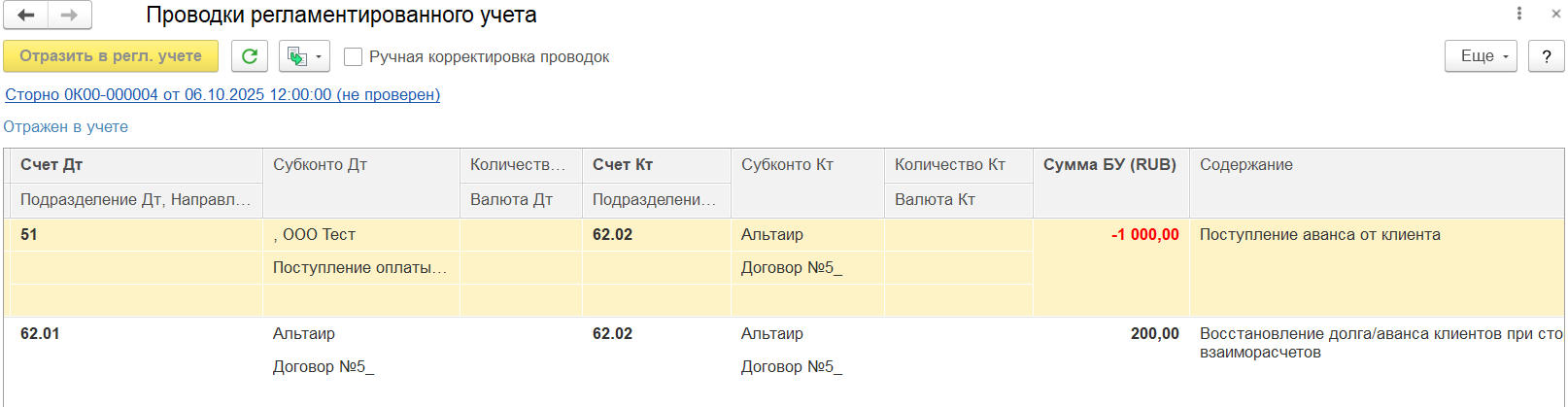Viewport: 1568px width, 407px height.
Task: Expand the dropdown arrow beside the structure icon
Action: coord(319,56)
